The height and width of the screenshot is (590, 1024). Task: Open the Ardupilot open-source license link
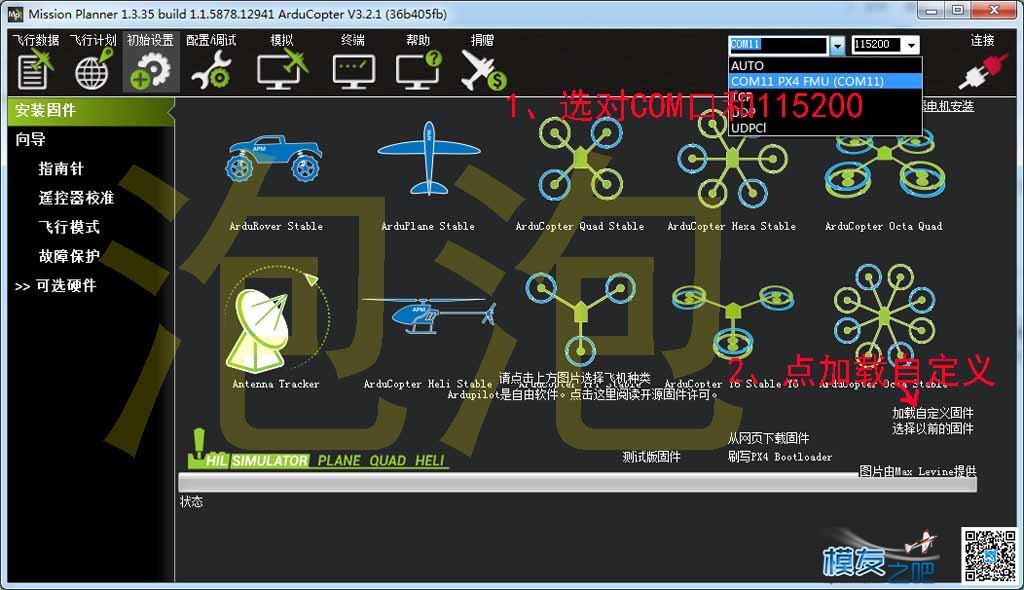coord(582,395)
